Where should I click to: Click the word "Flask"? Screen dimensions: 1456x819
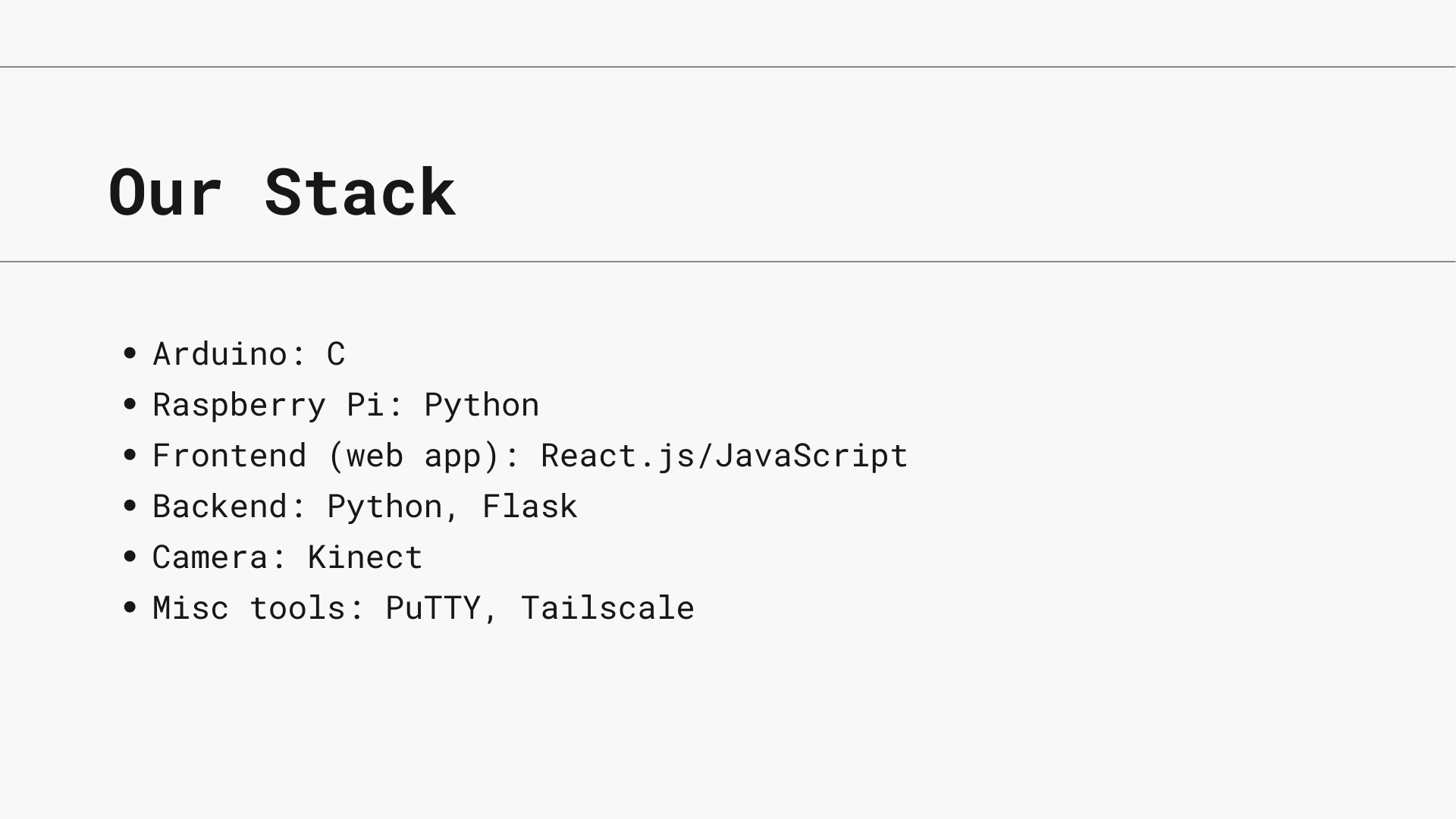click(529, 507)
